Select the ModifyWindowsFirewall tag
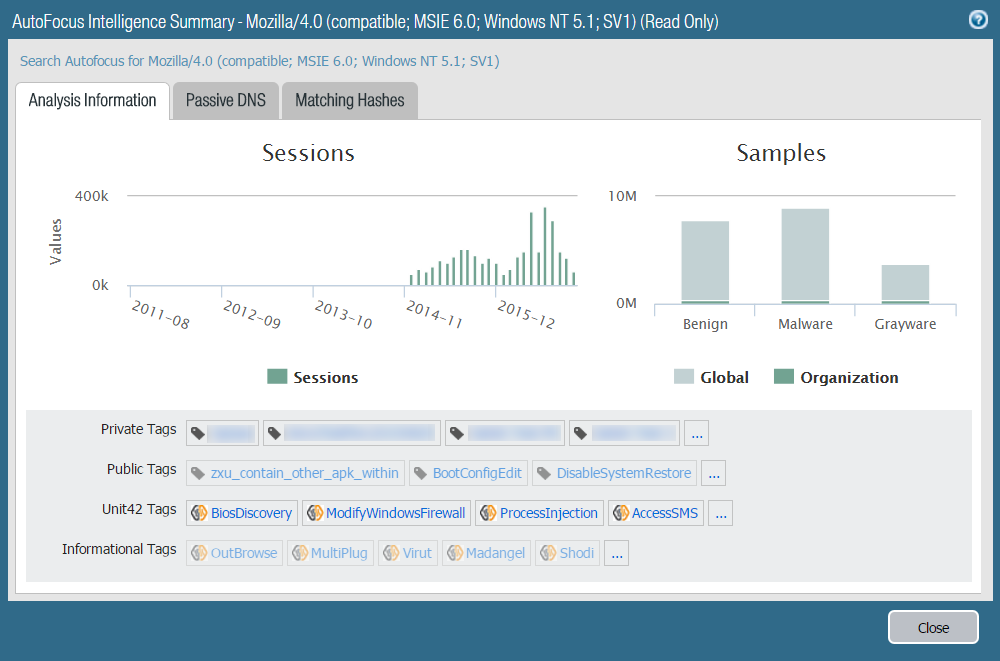The width and height of the screenshot is (1000, 661). [x=385, y=513]
